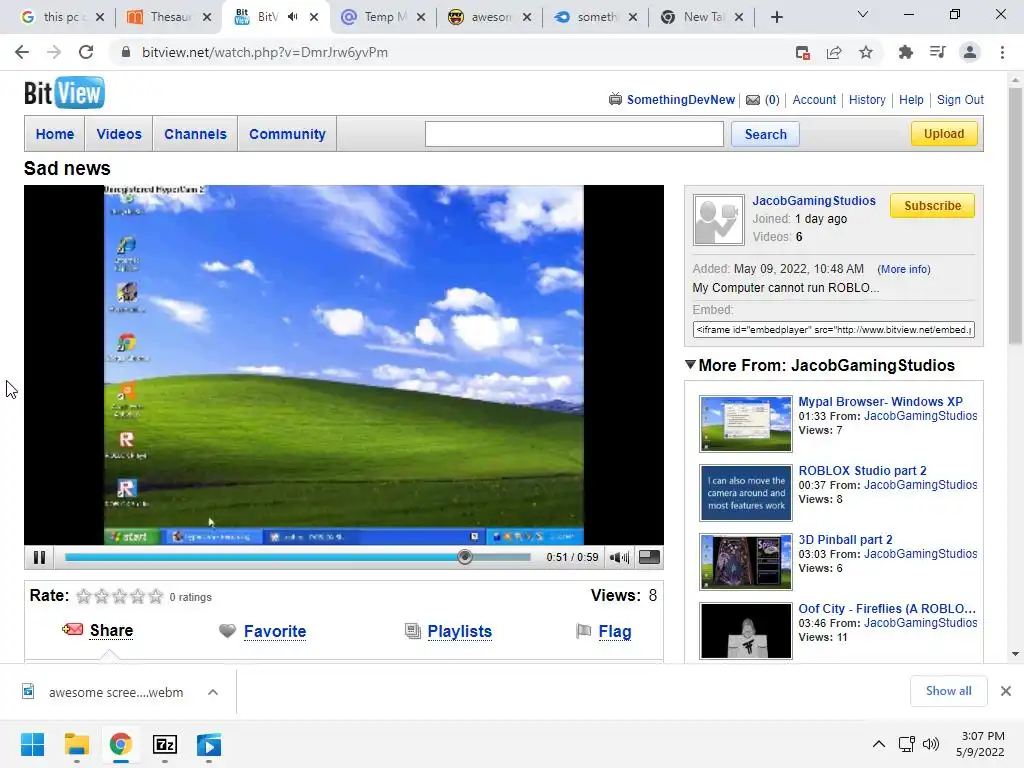Open the tab search dropdown
This screenshot has height=768, width=1024.
coord(863,14)
